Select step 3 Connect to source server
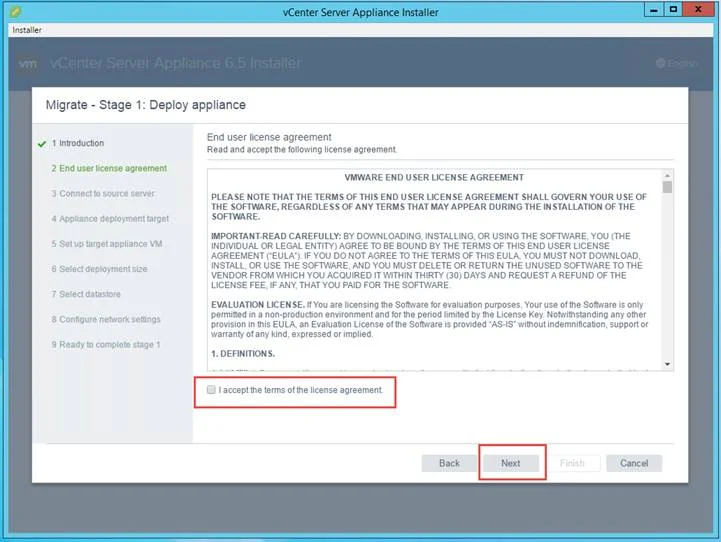 click(103, 194)
